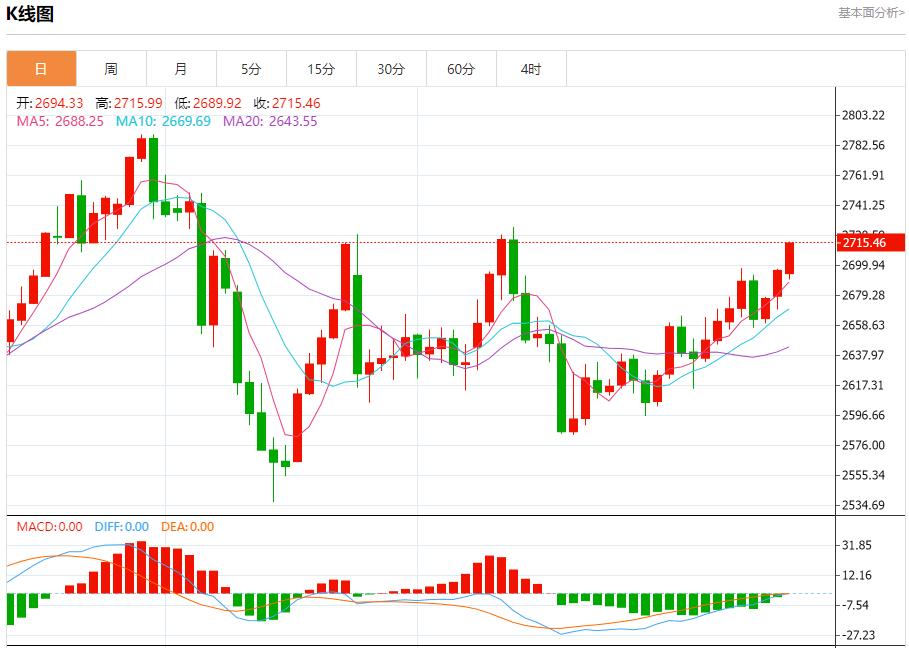Choose the 15分 interval tab
The width and height of the screenshot is (909, 648).
[x=321, y=69]
